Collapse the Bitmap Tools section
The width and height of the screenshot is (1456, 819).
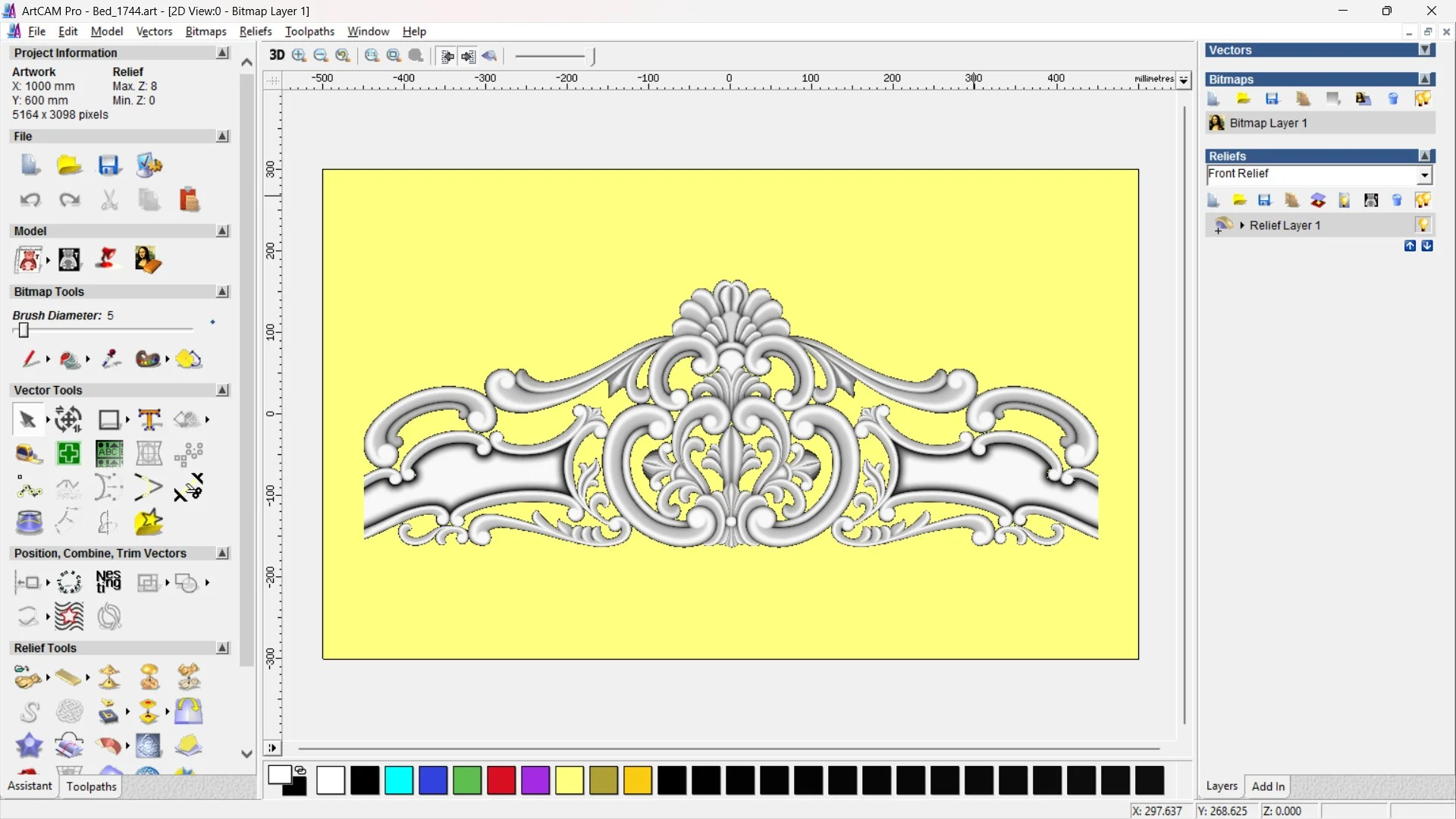[x=222, y=292]
